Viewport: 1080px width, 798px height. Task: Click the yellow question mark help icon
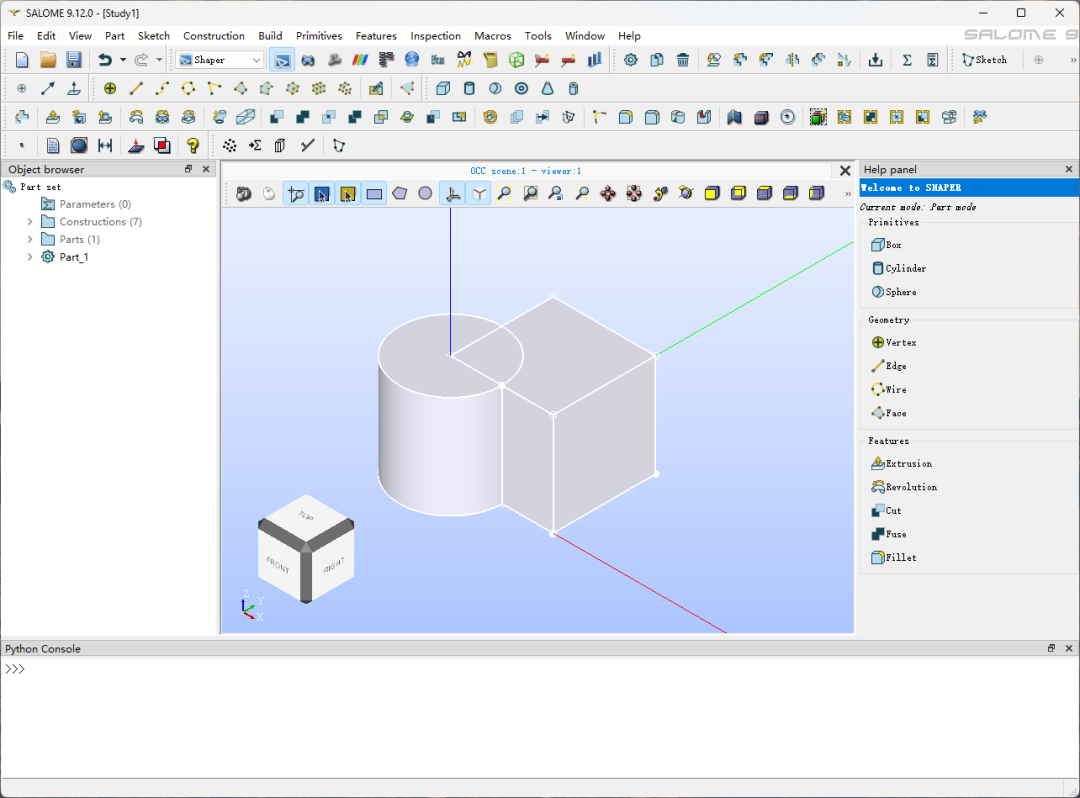point(193,145)
